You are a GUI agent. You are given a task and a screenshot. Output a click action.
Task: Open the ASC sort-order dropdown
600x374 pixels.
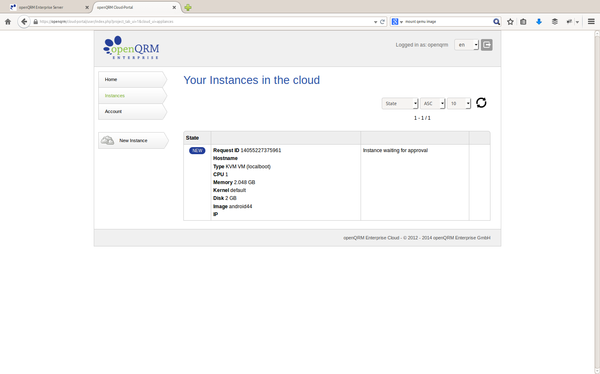[433, 103]
